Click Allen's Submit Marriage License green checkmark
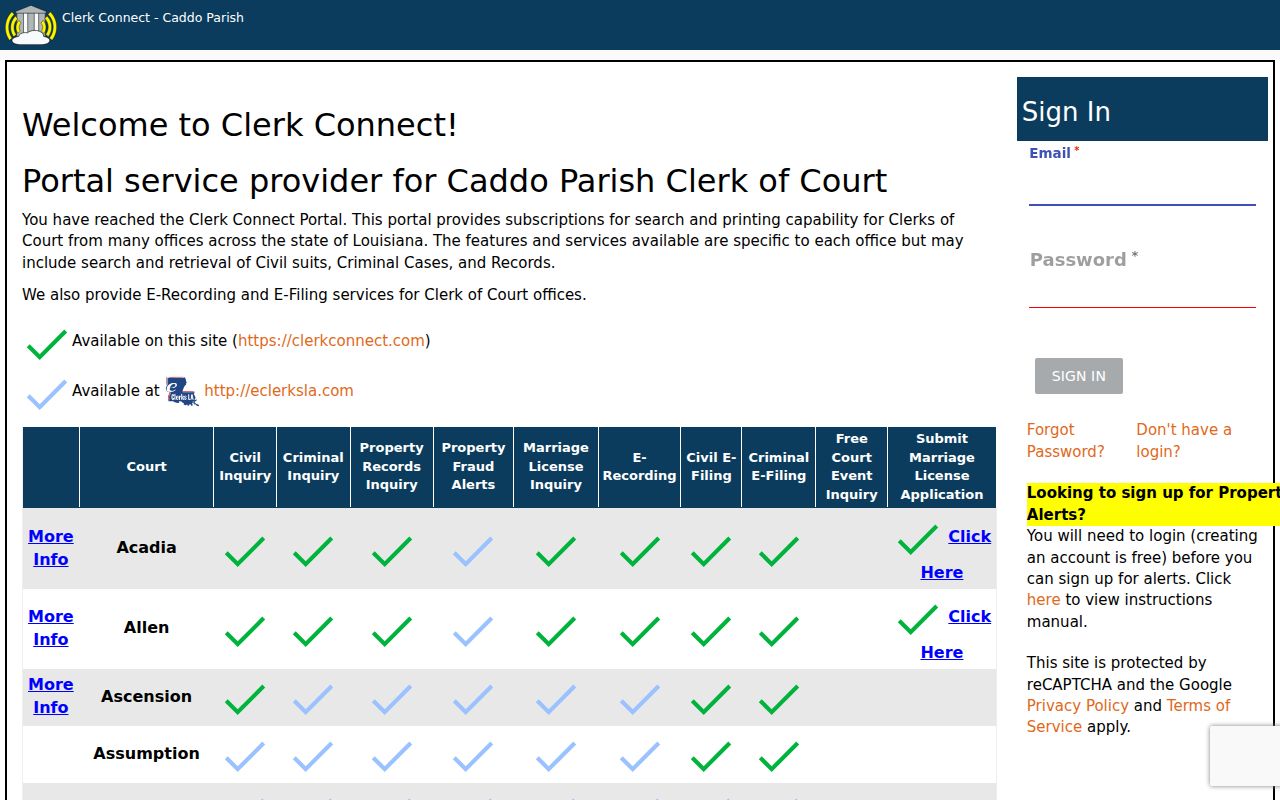The width and height of the screenshot is (1280, 800). pyautogui.click(x=918, y=619)
